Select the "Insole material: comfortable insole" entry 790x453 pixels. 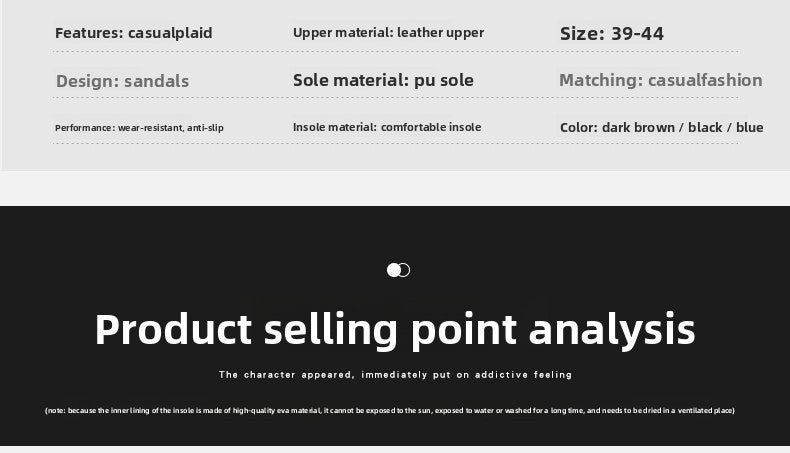tap(387, 127)
